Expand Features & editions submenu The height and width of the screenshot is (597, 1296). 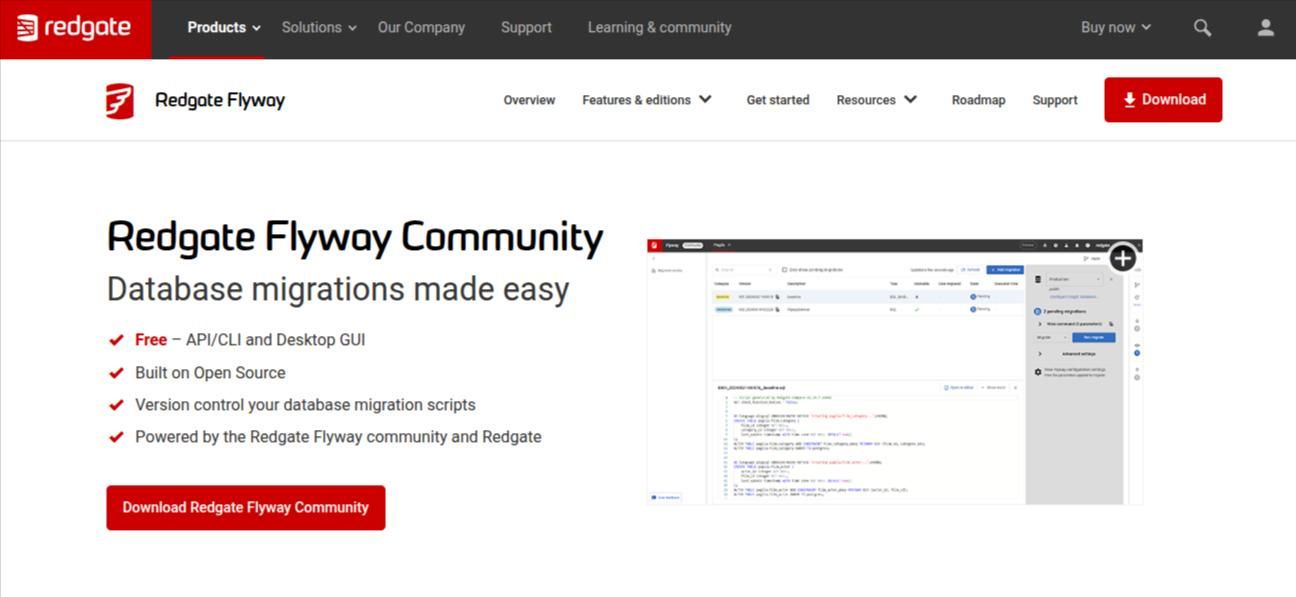point(647,100)
